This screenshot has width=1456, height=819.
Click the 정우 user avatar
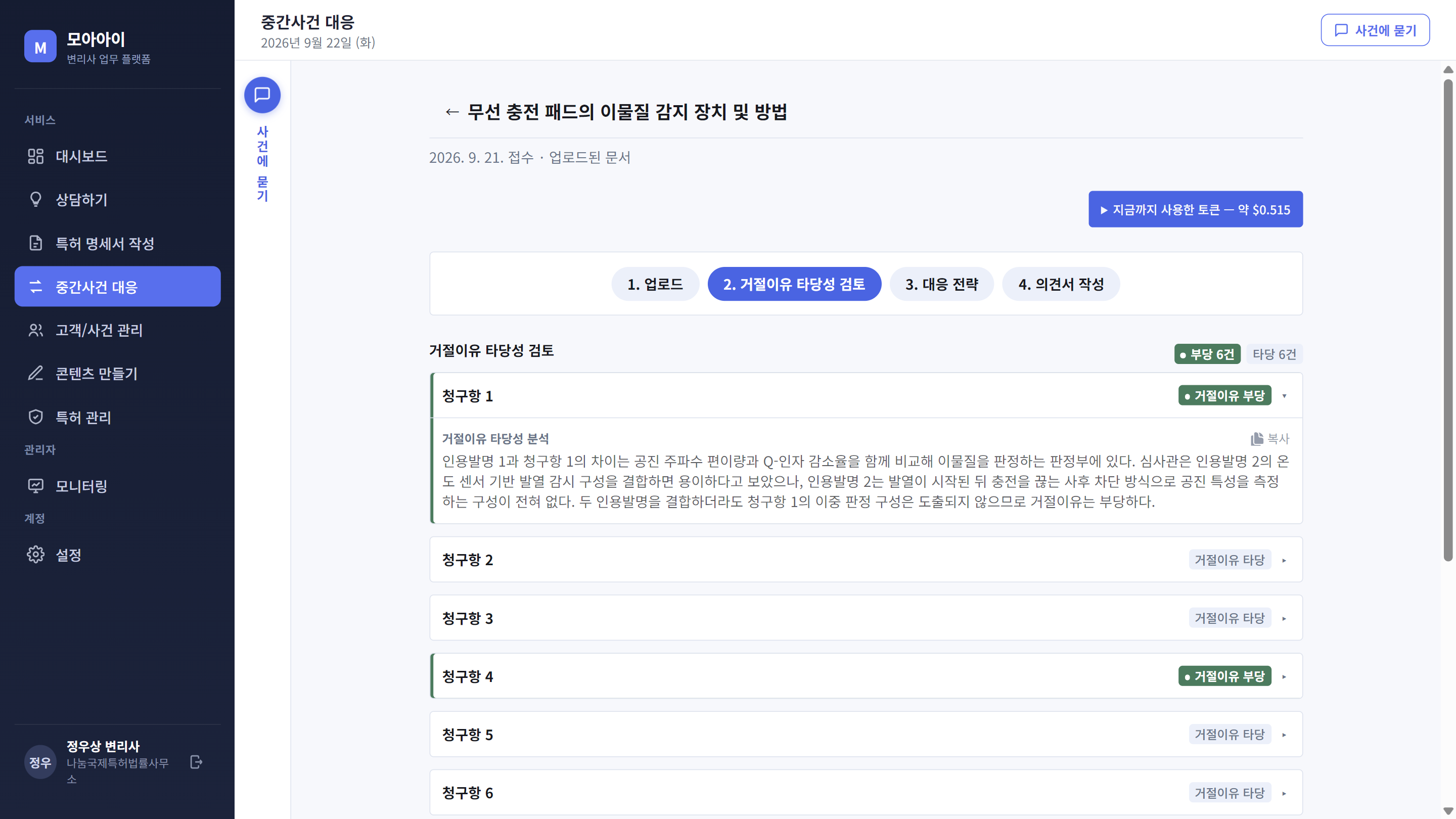[x=40, y=762]
